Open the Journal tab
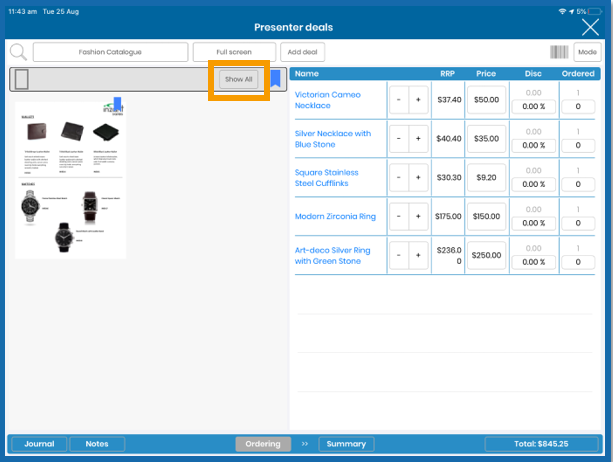This screenshot has width=613, height=462. click(x=39, y=444)
